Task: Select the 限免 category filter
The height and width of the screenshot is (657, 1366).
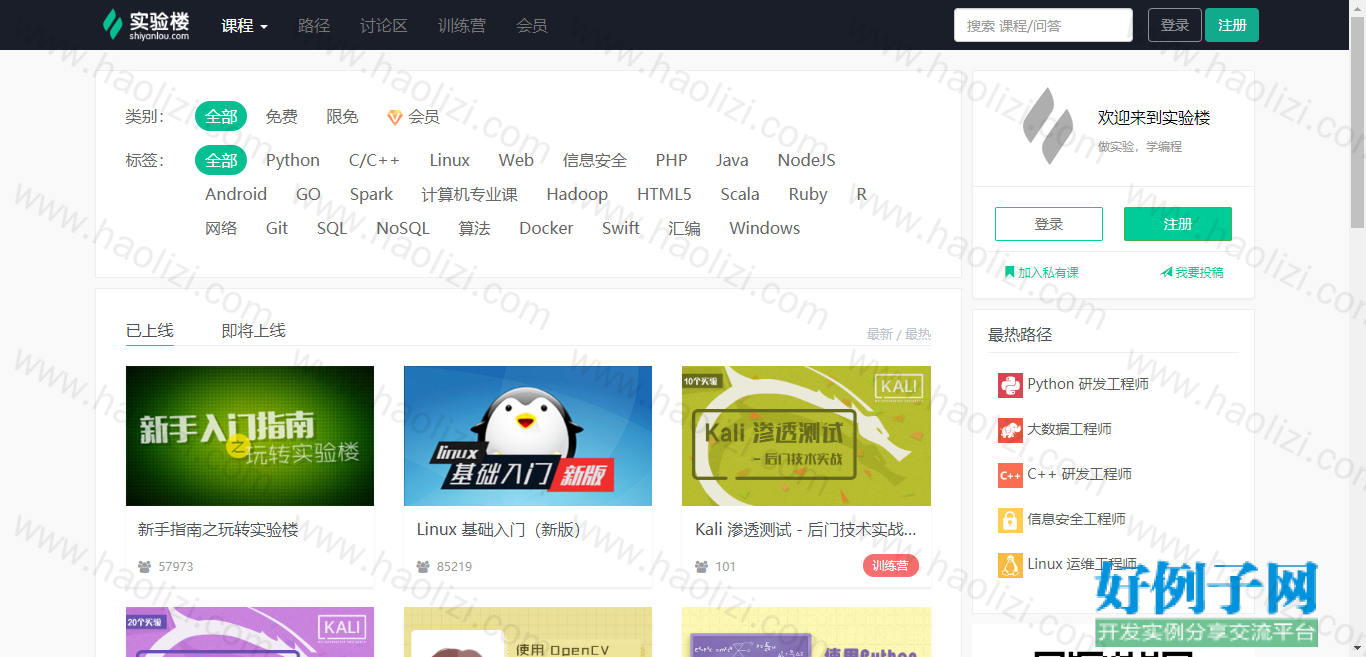Action: (342, 117)
